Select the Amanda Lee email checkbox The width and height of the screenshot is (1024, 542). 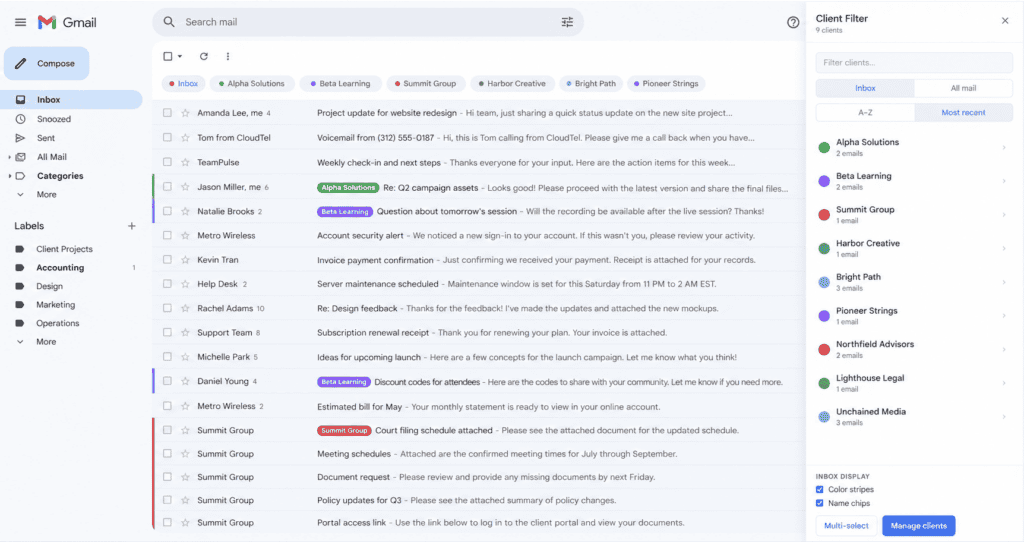click(167, 113)
